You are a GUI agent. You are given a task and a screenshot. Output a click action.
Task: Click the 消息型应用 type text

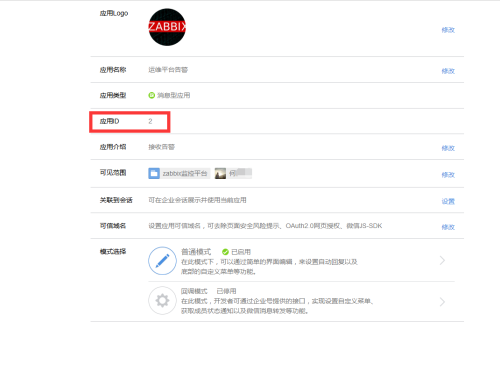(174, 95)
